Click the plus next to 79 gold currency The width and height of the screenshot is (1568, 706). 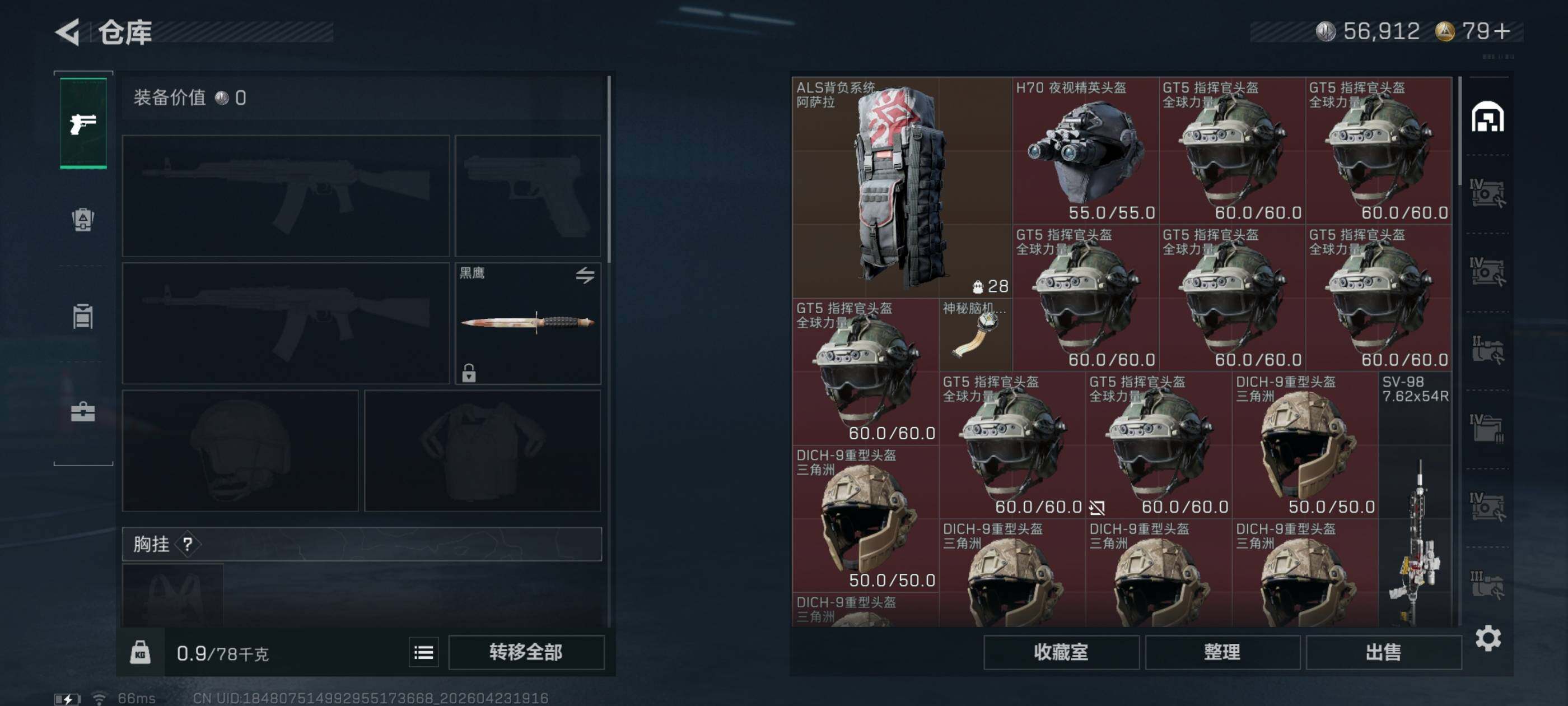[1502, 31]
